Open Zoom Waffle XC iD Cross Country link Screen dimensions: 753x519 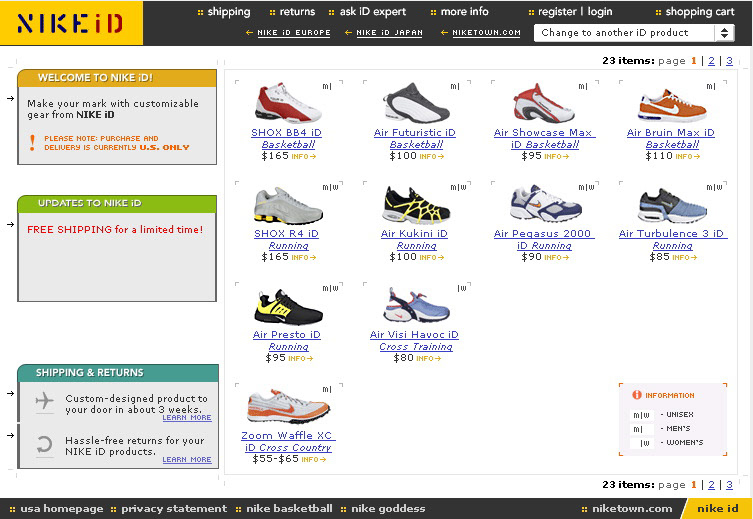[288, 441]
